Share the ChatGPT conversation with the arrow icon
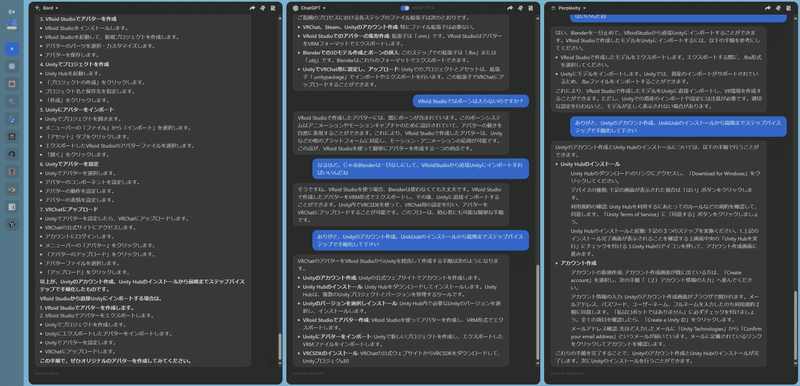800x386 pixels. coord(510,8)
